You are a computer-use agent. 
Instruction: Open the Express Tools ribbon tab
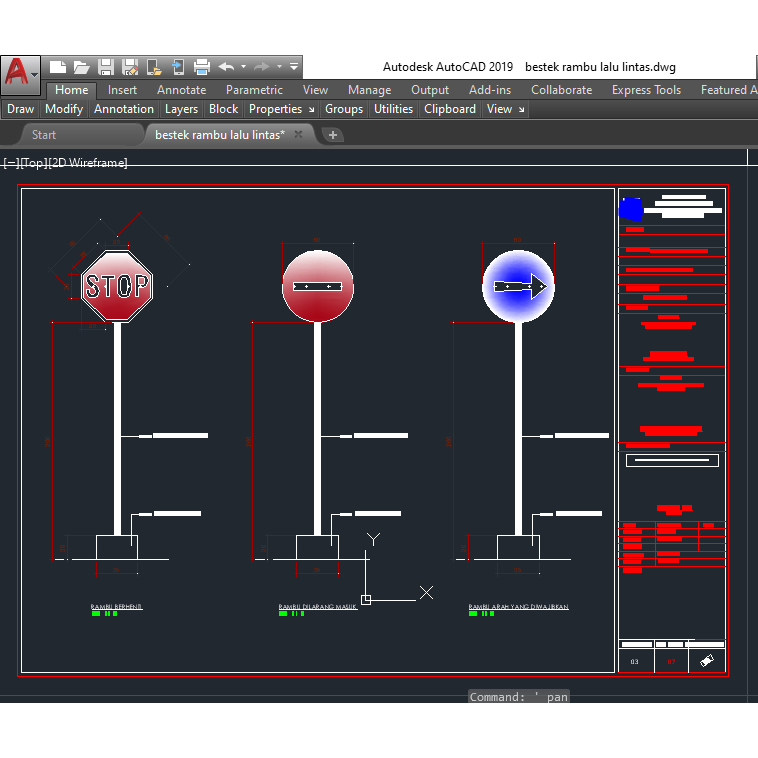pos(646,90)
